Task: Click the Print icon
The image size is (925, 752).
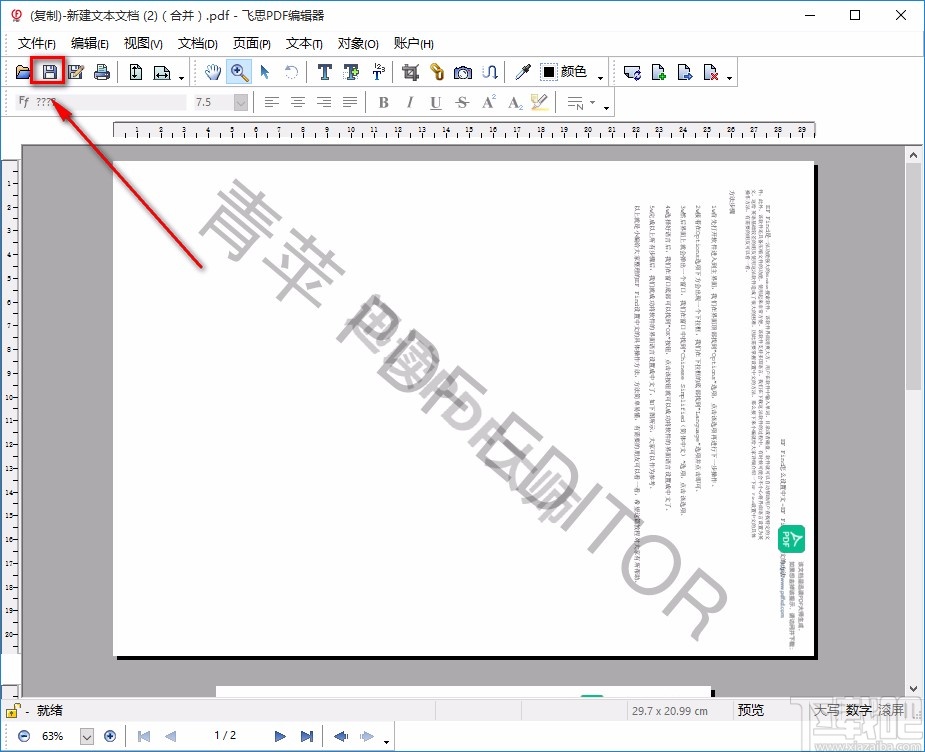Action: [x=102, y=72]
